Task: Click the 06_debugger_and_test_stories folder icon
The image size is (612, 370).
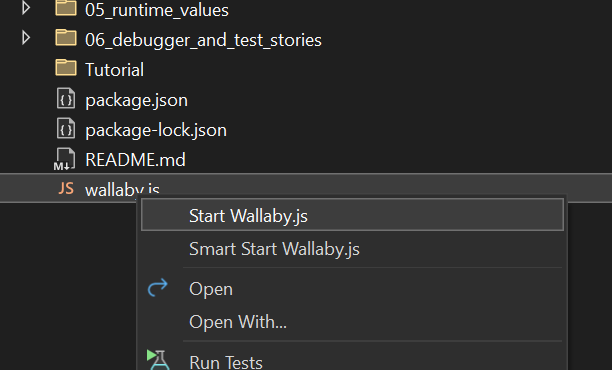Action: coord(66,38)
